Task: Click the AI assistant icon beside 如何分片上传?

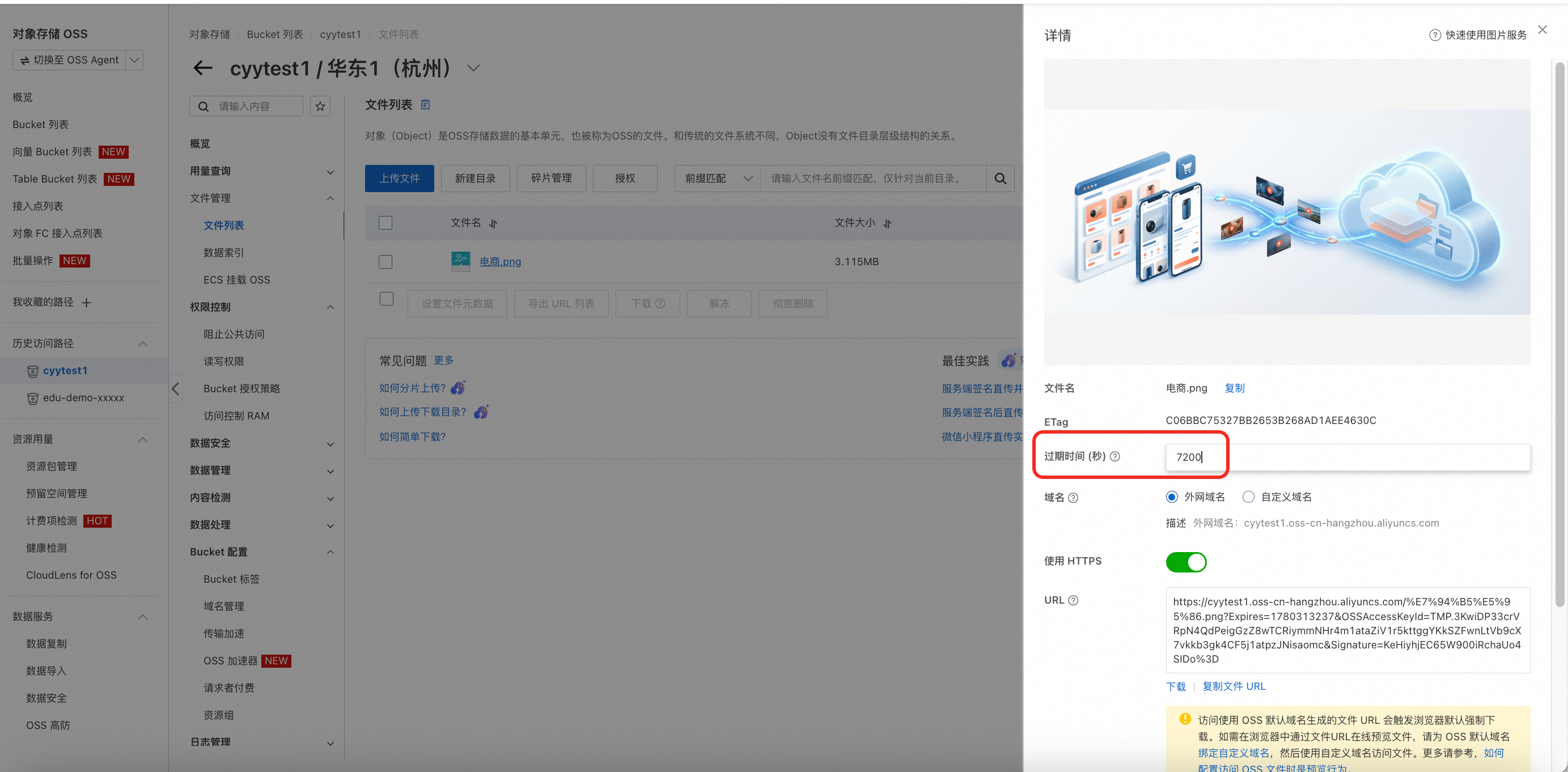Action: [459, 388]
